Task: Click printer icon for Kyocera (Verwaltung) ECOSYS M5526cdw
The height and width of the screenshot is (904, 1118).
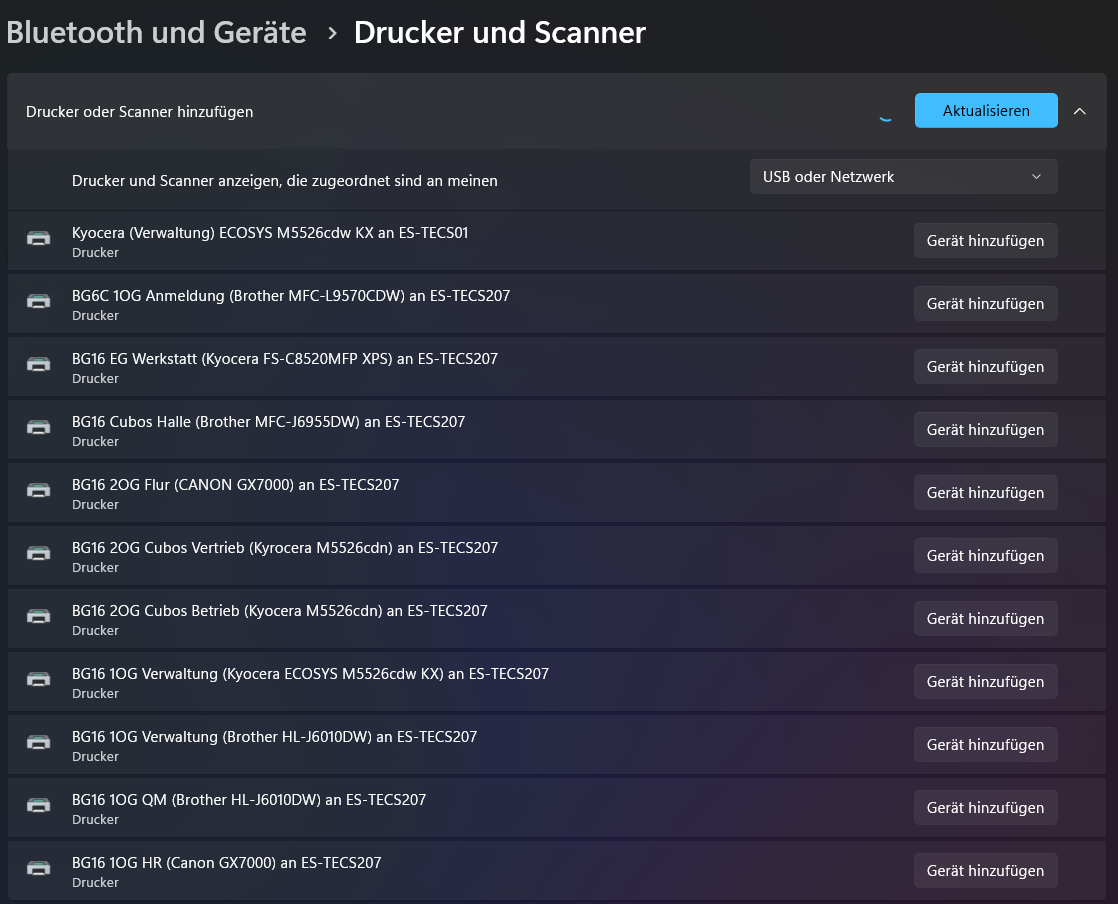Action: click(38, 240)
